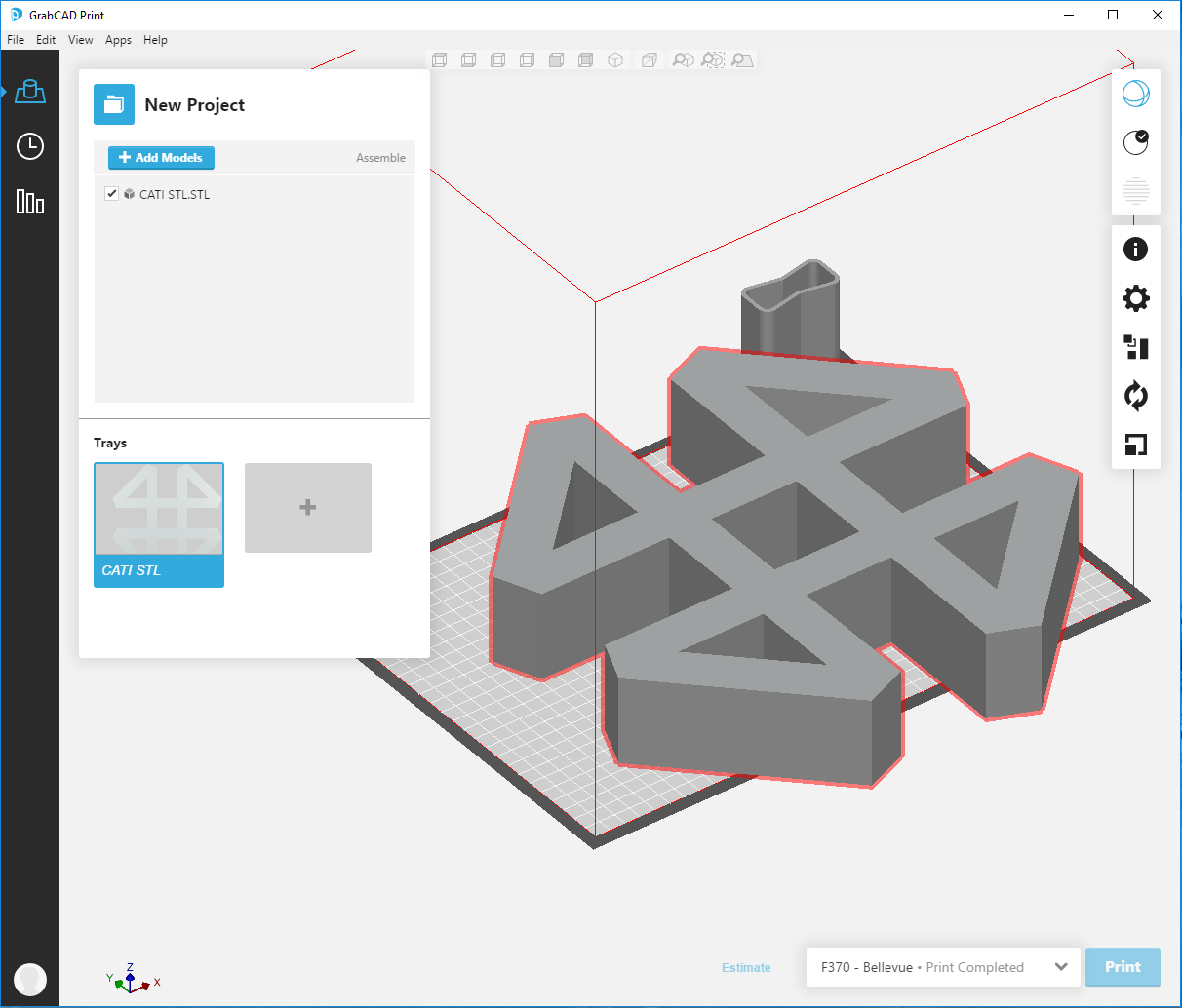The width and height of the screenshot is (1182, 1008).
Task: Open the View menu
Action: (x=81, y=40)
